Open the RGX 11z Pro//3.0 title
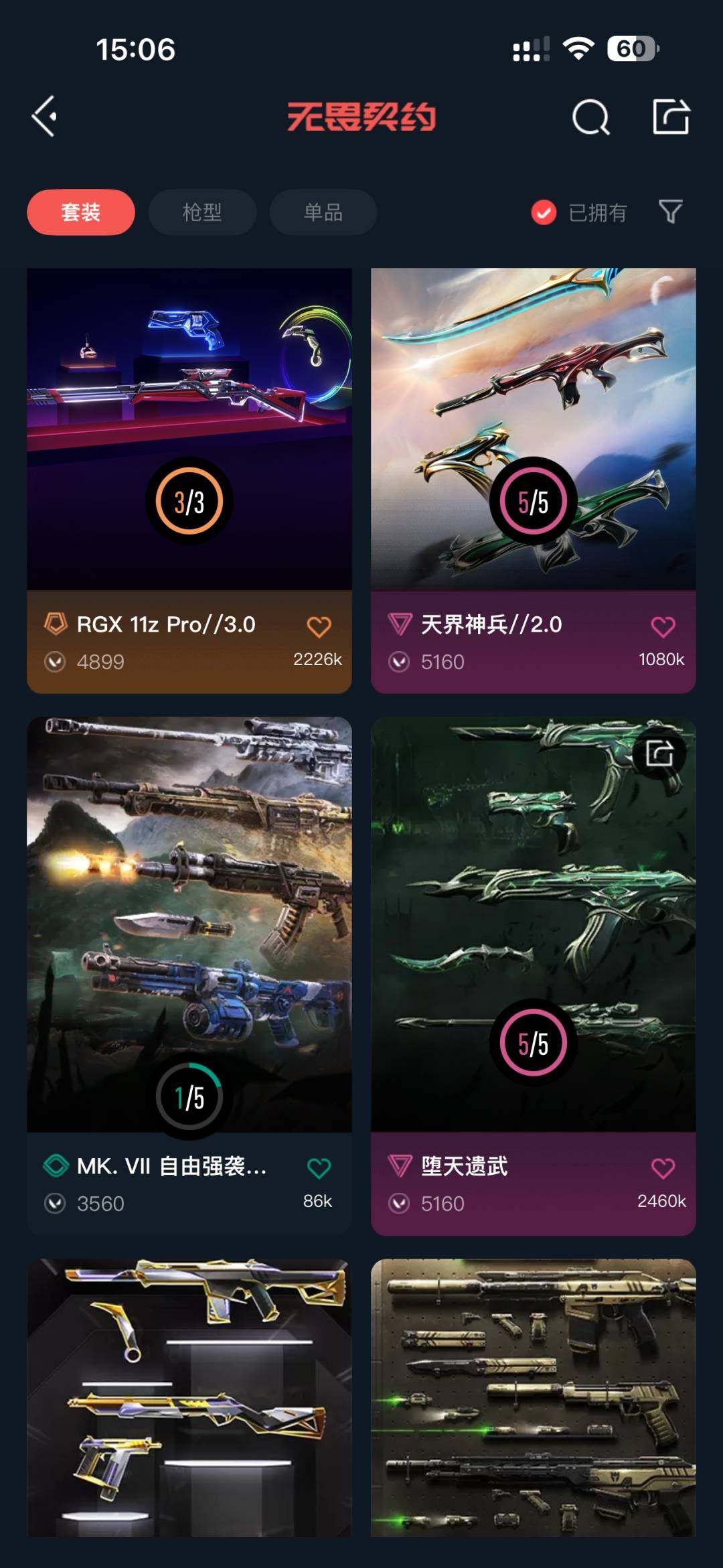Image resolution: width=723 pixels, height=1568 pixels. click(x=166, y=624)
